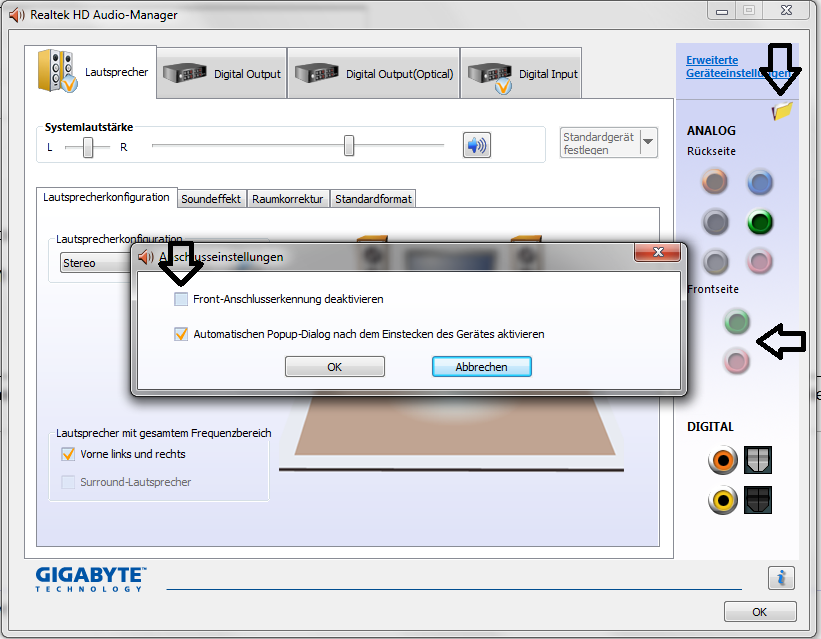Switch to the Digital Output tab
Viewport: 821px width, 639px height.
[x=222, y=73]
